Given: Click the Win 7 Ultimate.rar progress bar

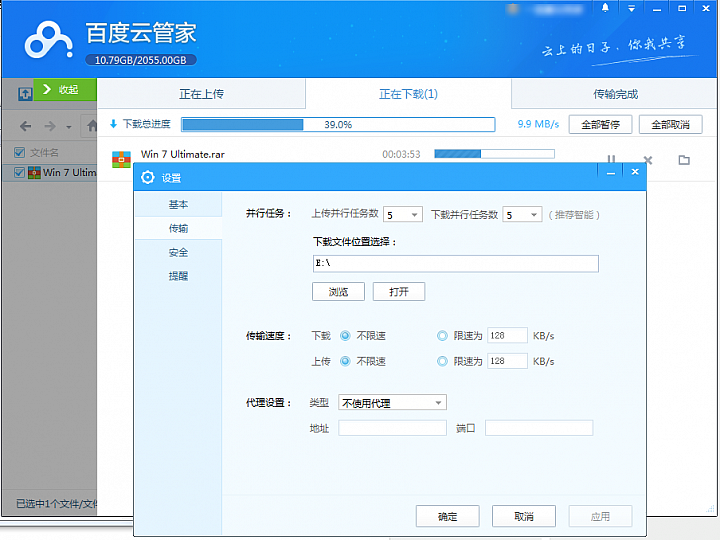Looking at the screenshot, I should (x=495, y=154).
